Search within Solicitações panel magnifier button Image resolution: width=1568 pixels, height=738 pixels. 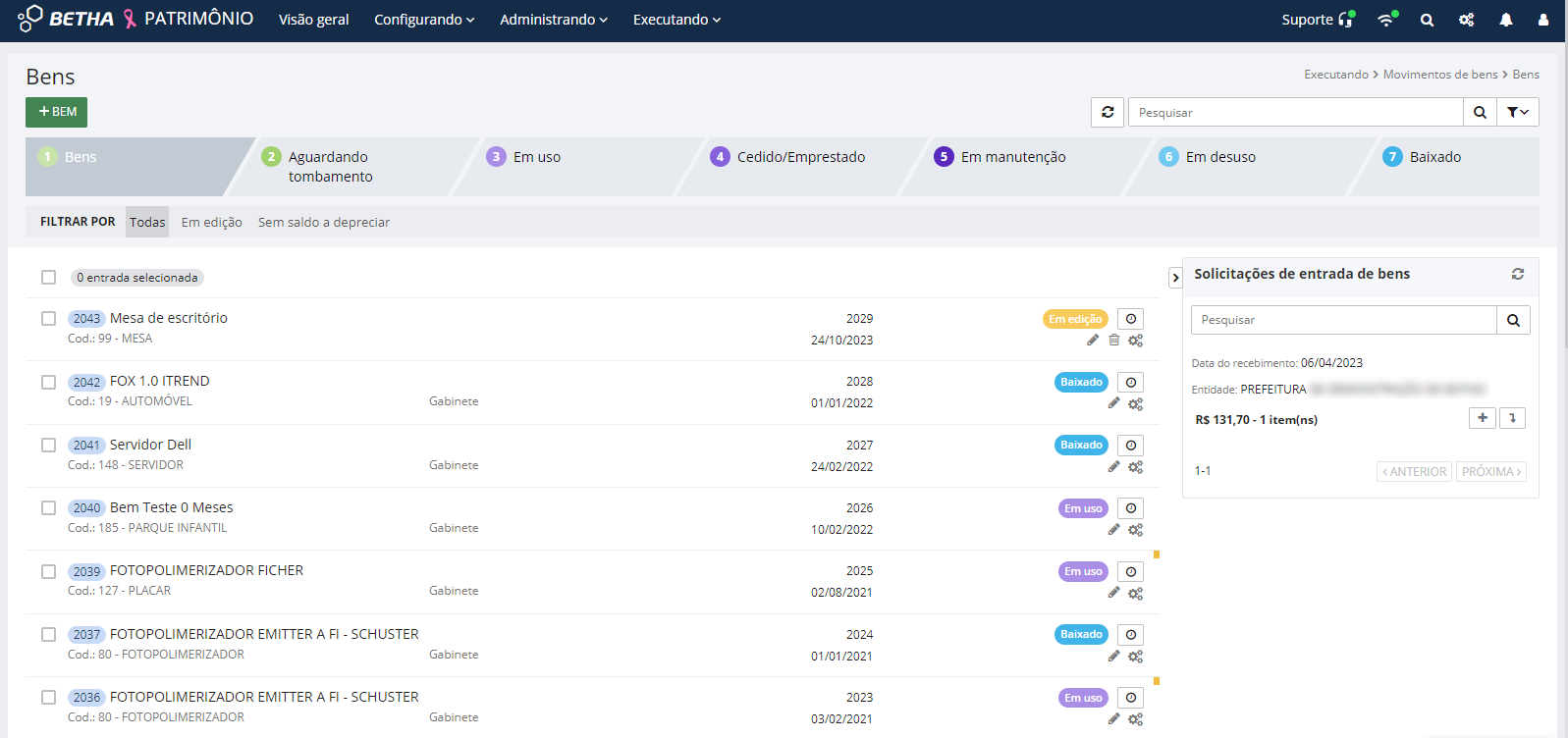pyautogui.click(x=1513, y=320)
